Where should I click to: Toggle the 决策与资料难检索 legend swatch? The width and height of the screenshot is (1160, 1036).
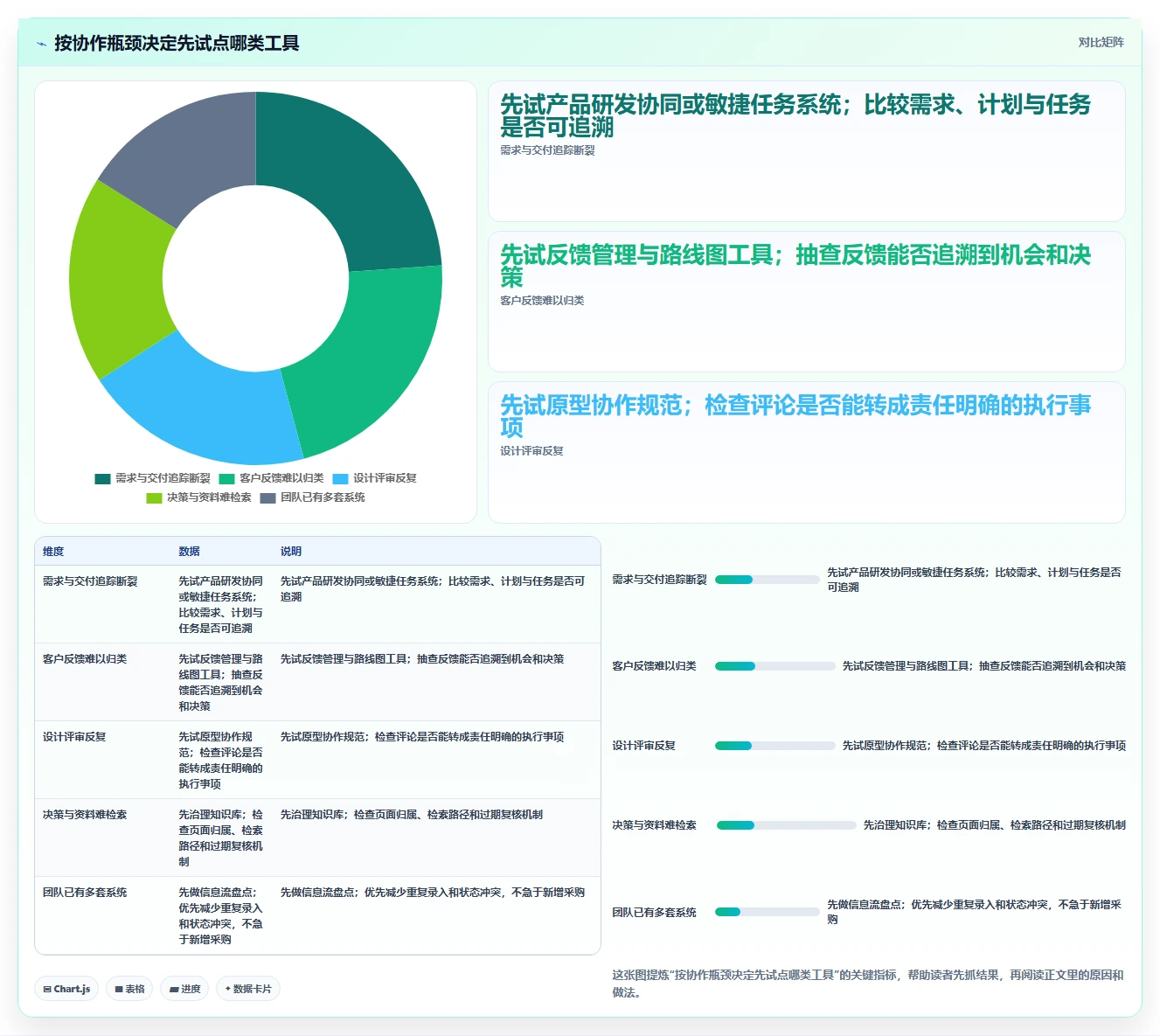click(x=154, y=497)
